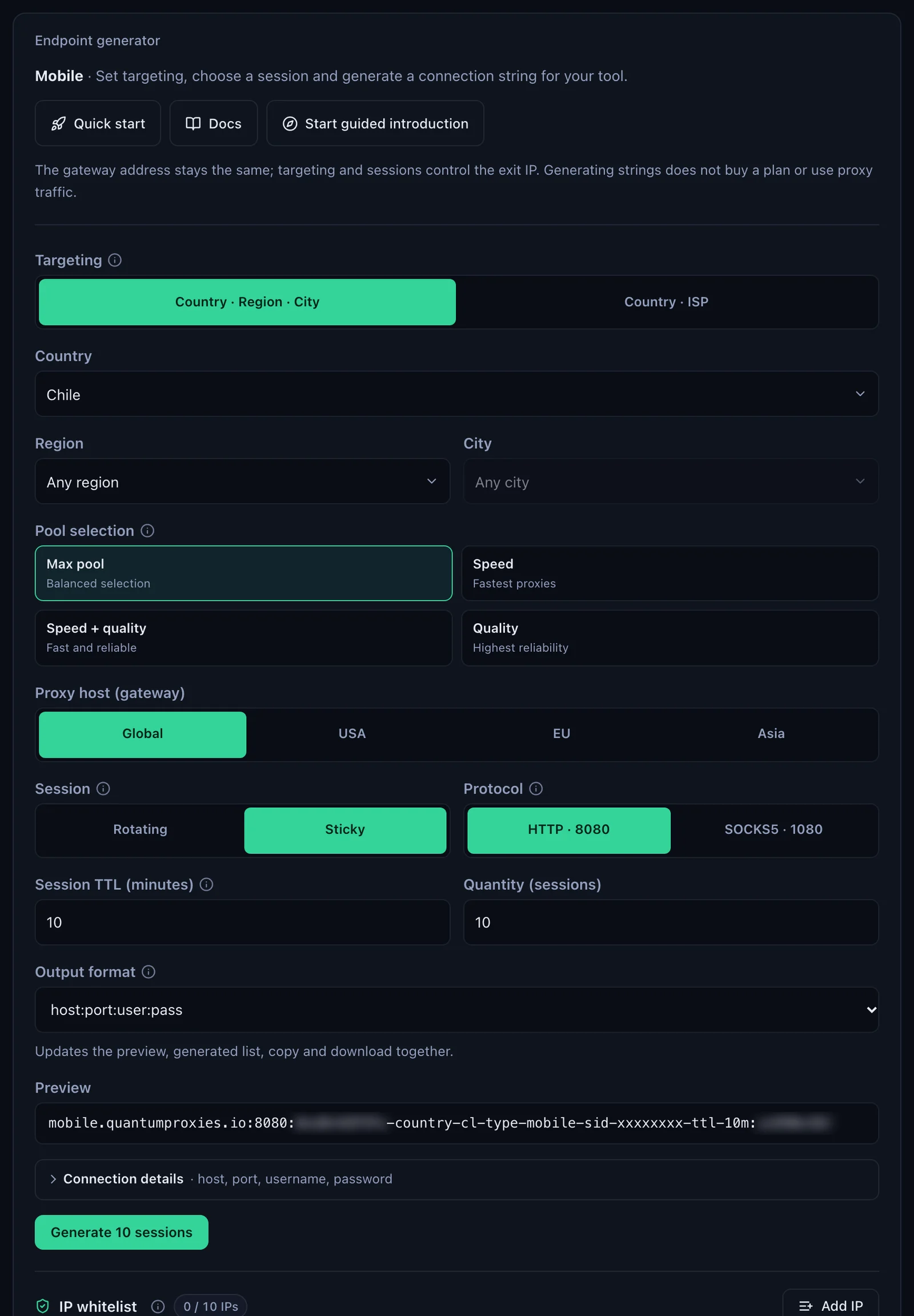Choose EU proxy gateway

coord(561,734)
